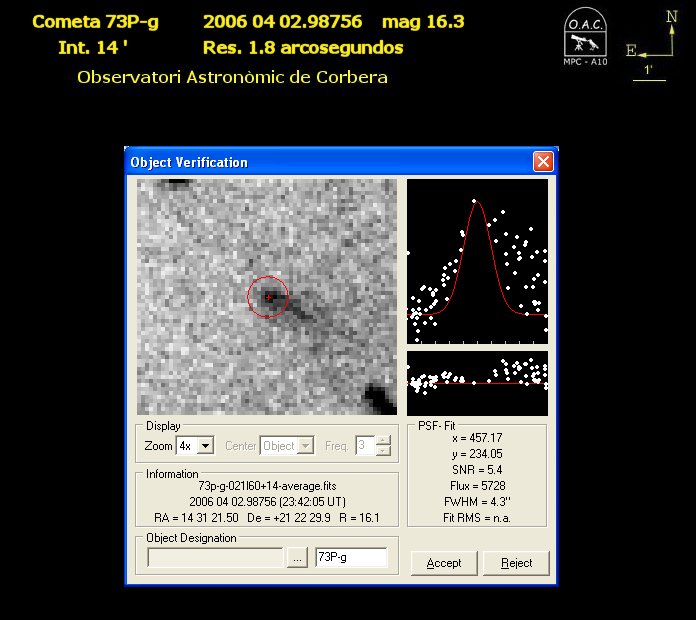
Task: Click the Flux = 5728 value
Action: tap(478, 486)
